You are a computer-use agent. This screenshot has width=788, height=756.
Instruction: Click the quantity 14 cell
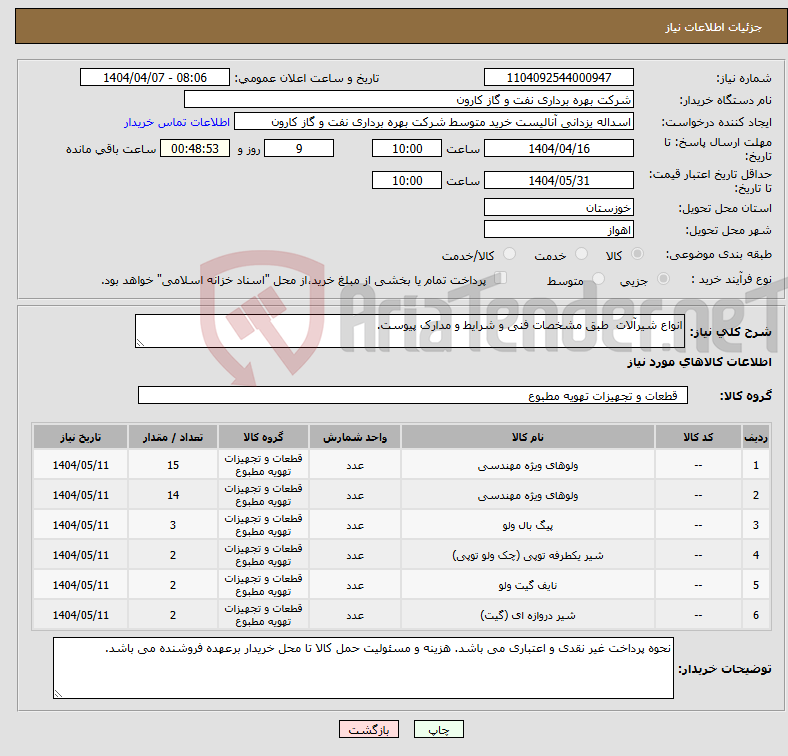pos(173,496)
